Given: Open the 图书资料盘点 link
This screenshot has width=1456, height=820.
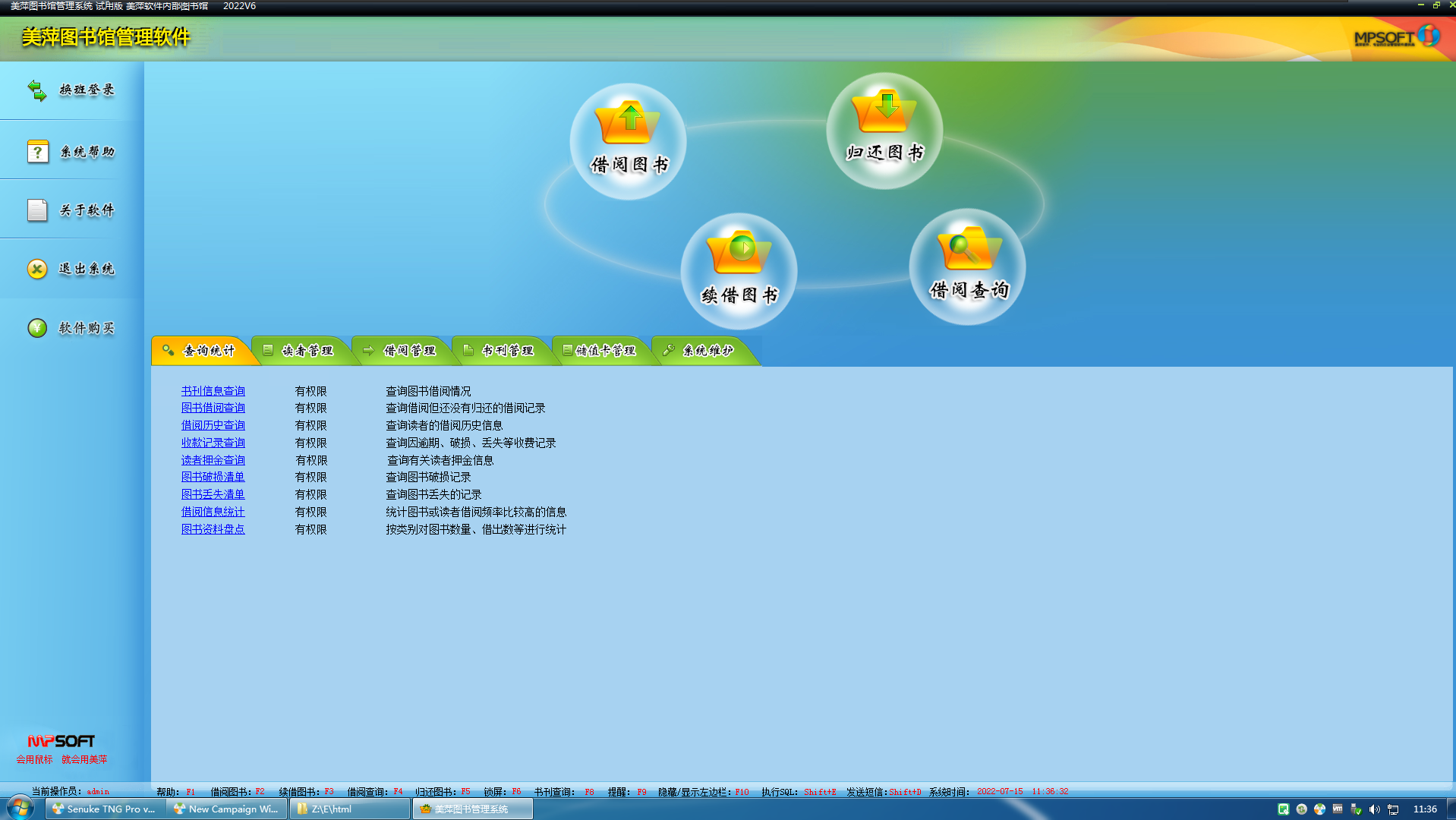Looking at the screenshot, I should 213,529.
